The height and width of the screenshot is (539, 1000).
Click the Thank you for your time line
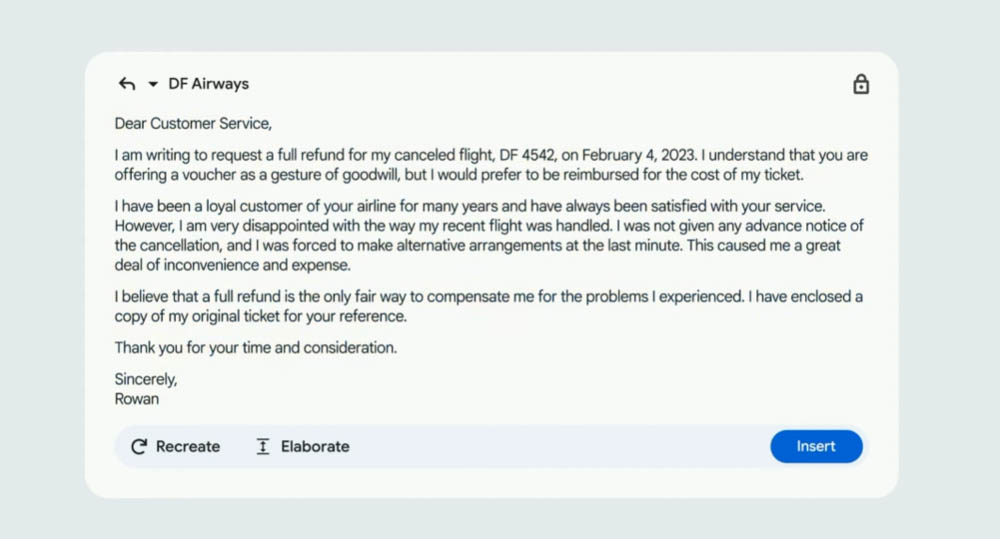[256, 348]
